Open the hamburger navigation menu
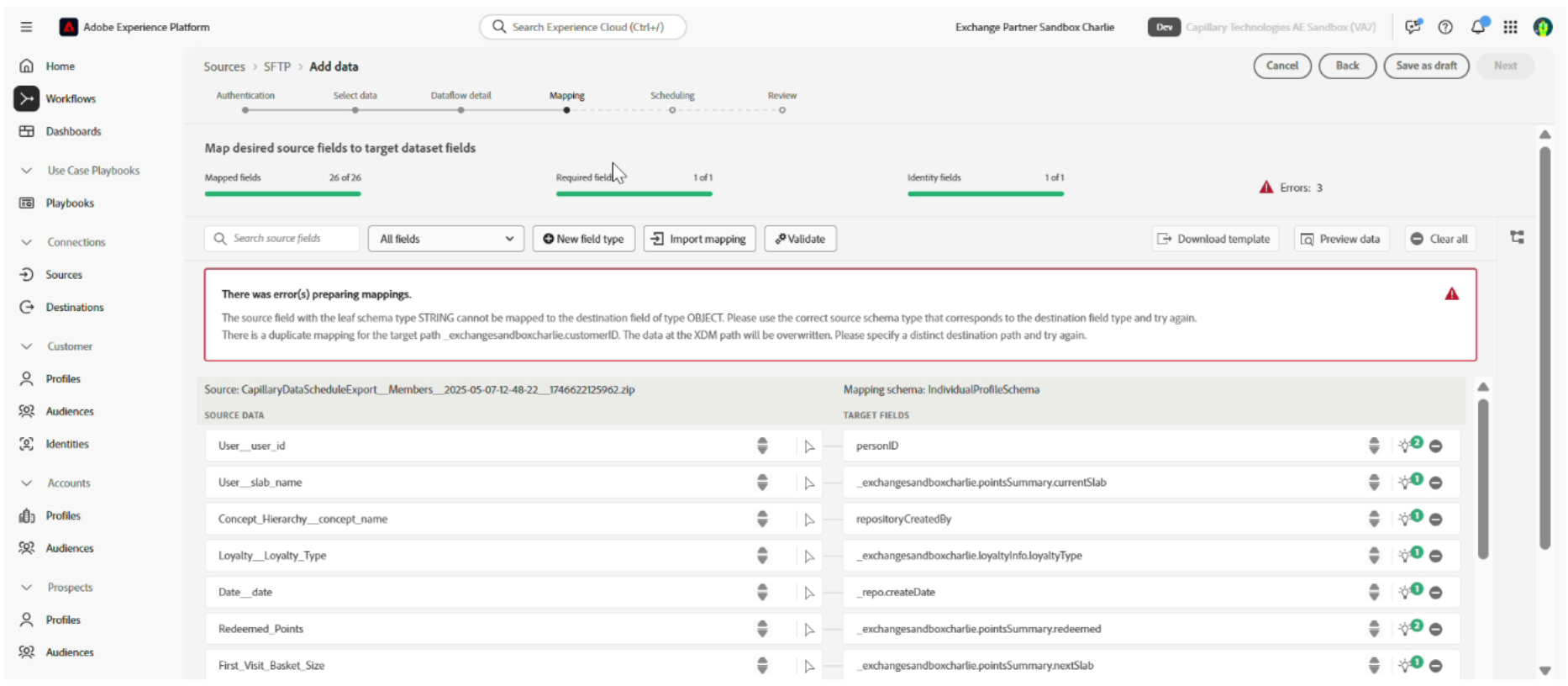Viewport: 1568px width, 686px height. [26, 27]
